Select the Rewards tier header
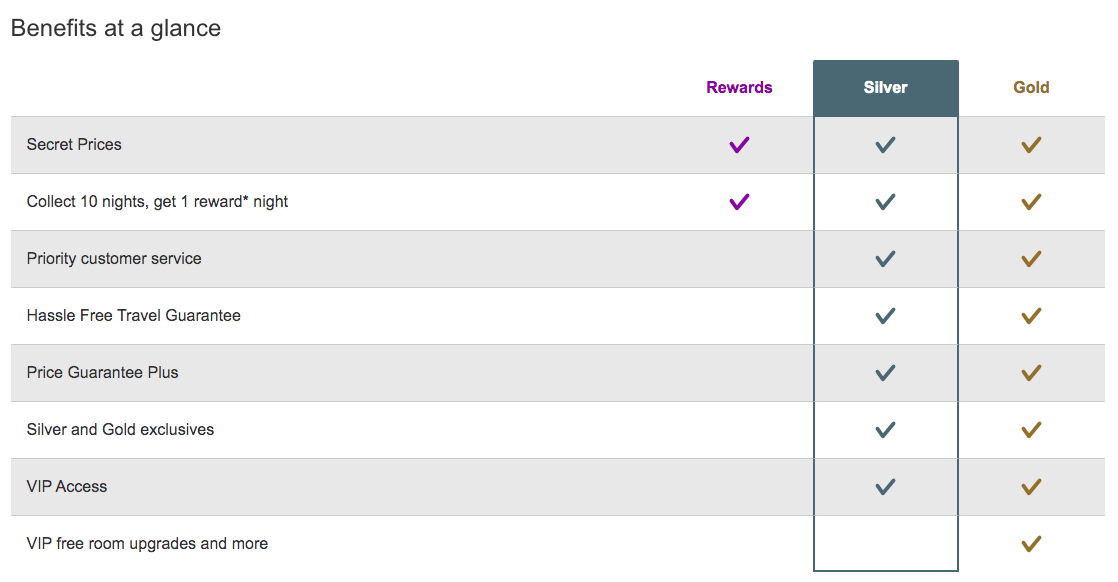Viewport: 1118px width, 582px height. 739,88
